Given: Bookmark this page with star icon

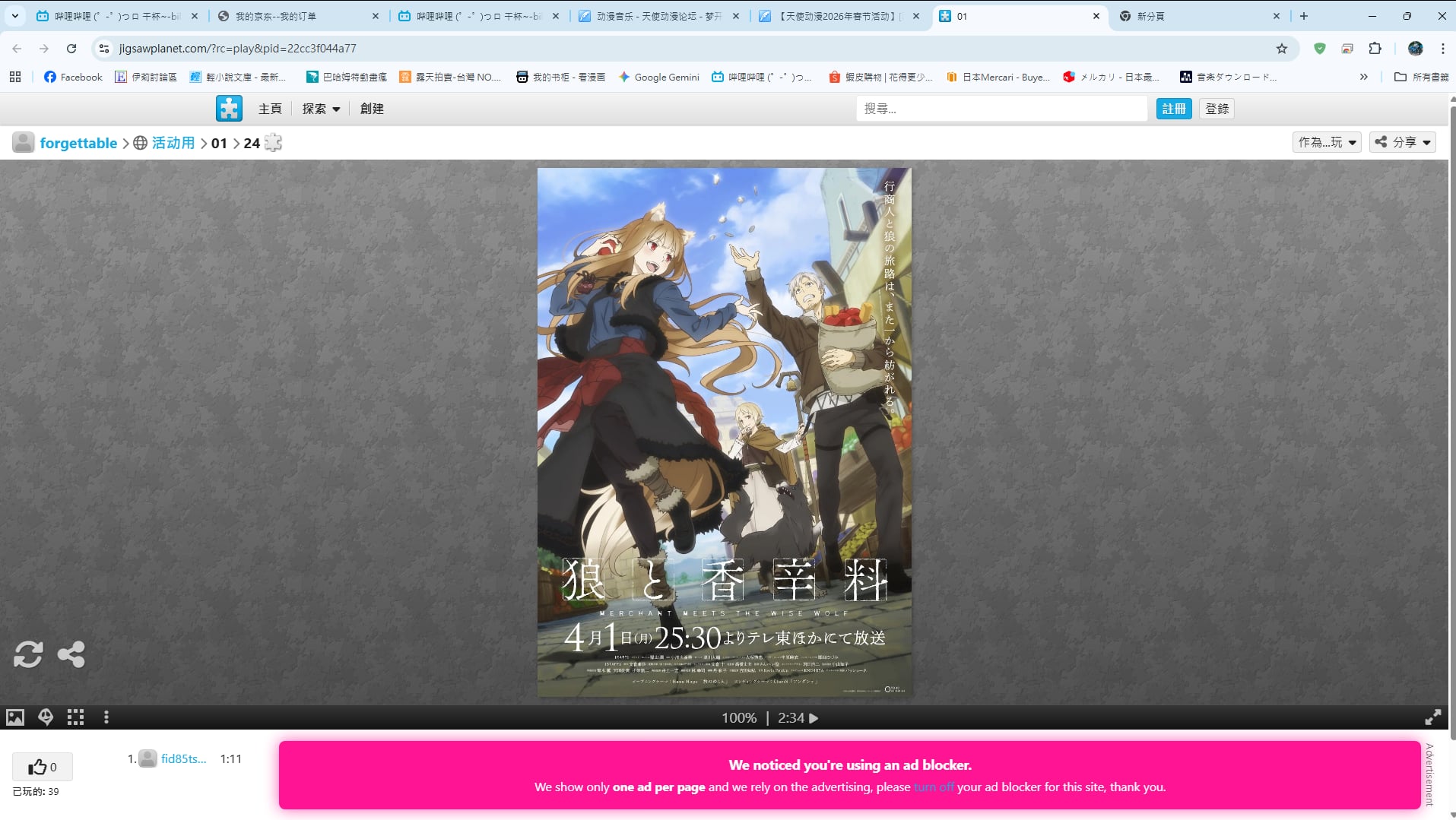Looking at the screenshot, I should tap(1282, 49).
